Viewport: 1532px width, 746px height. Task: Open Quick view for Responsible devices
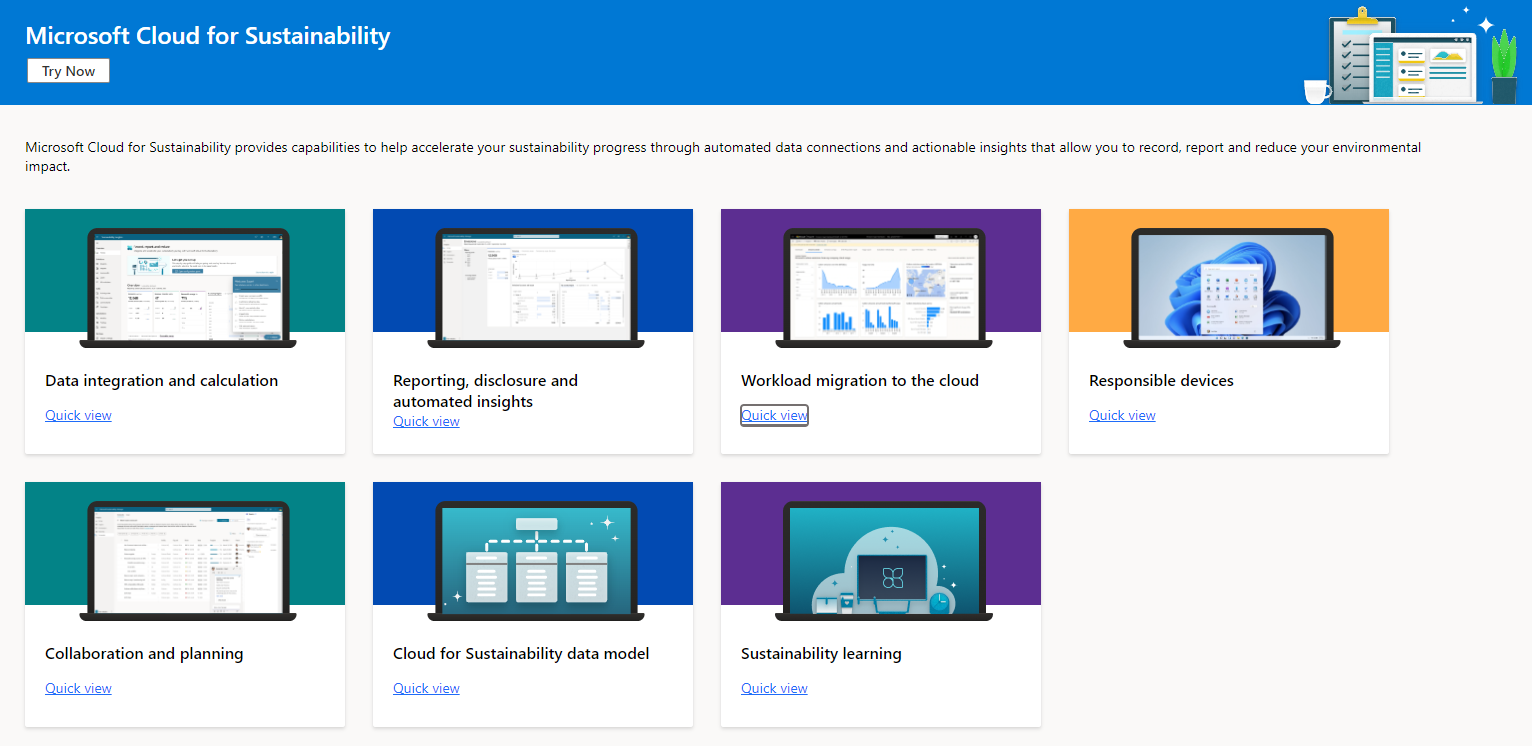(x=1122, y=414)
